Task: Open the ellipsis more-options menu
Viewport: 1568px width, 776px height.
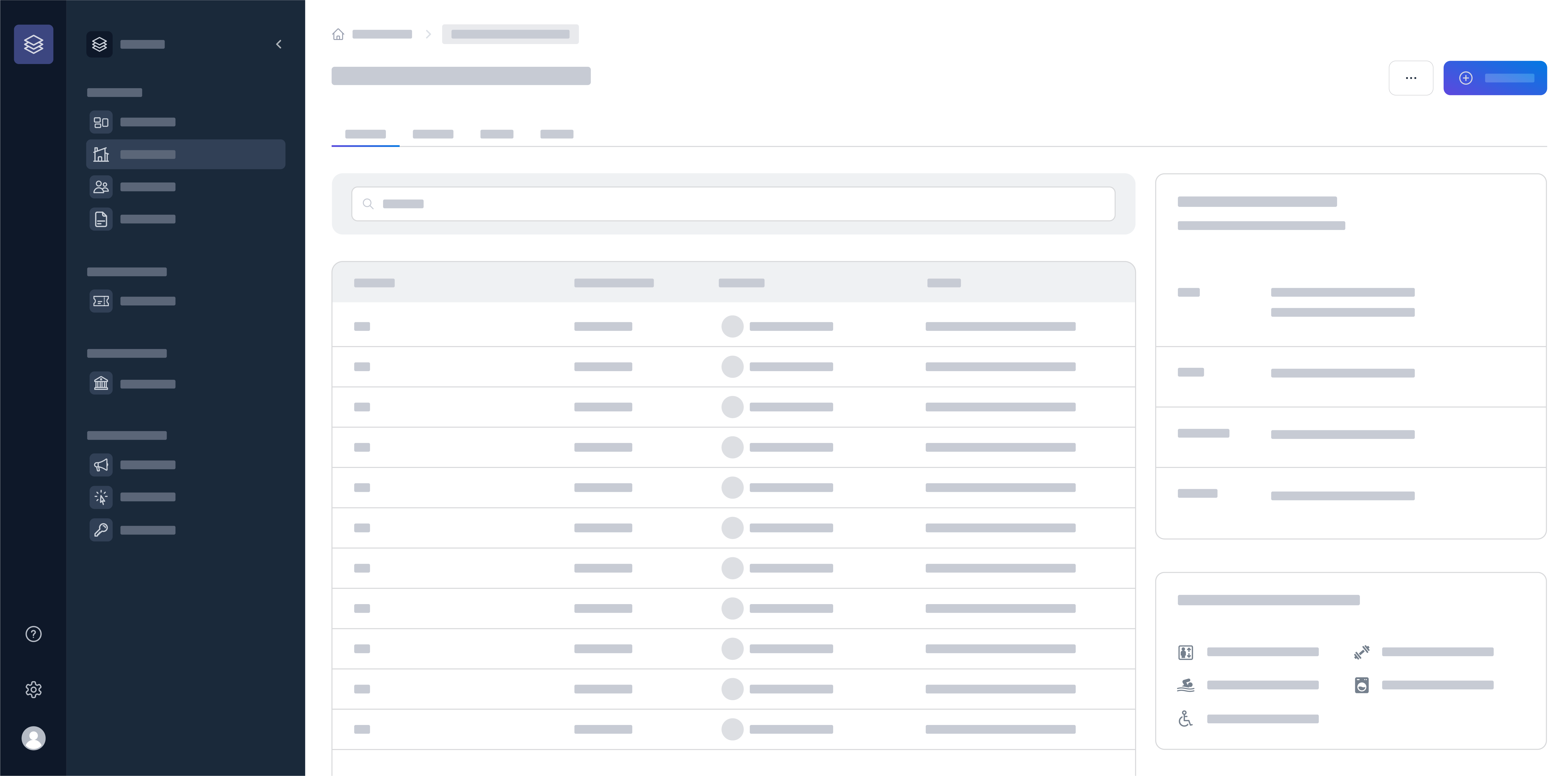Action: [x=1411, y=77]
